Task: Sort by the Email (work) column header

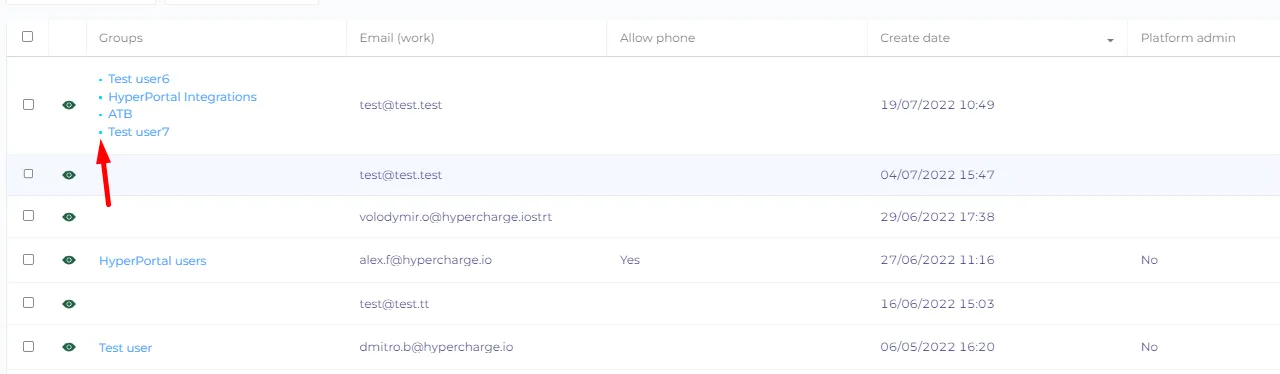Action: coord(397,38)
